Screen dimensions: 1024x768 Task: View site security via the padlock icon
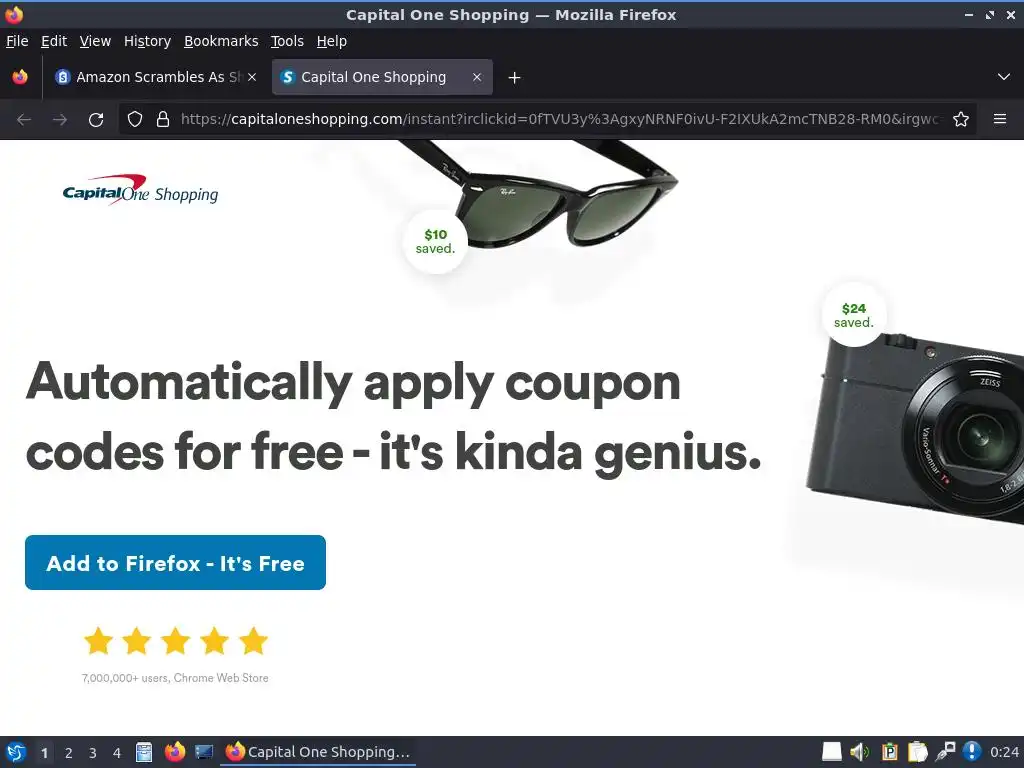[x=163, y=120]
